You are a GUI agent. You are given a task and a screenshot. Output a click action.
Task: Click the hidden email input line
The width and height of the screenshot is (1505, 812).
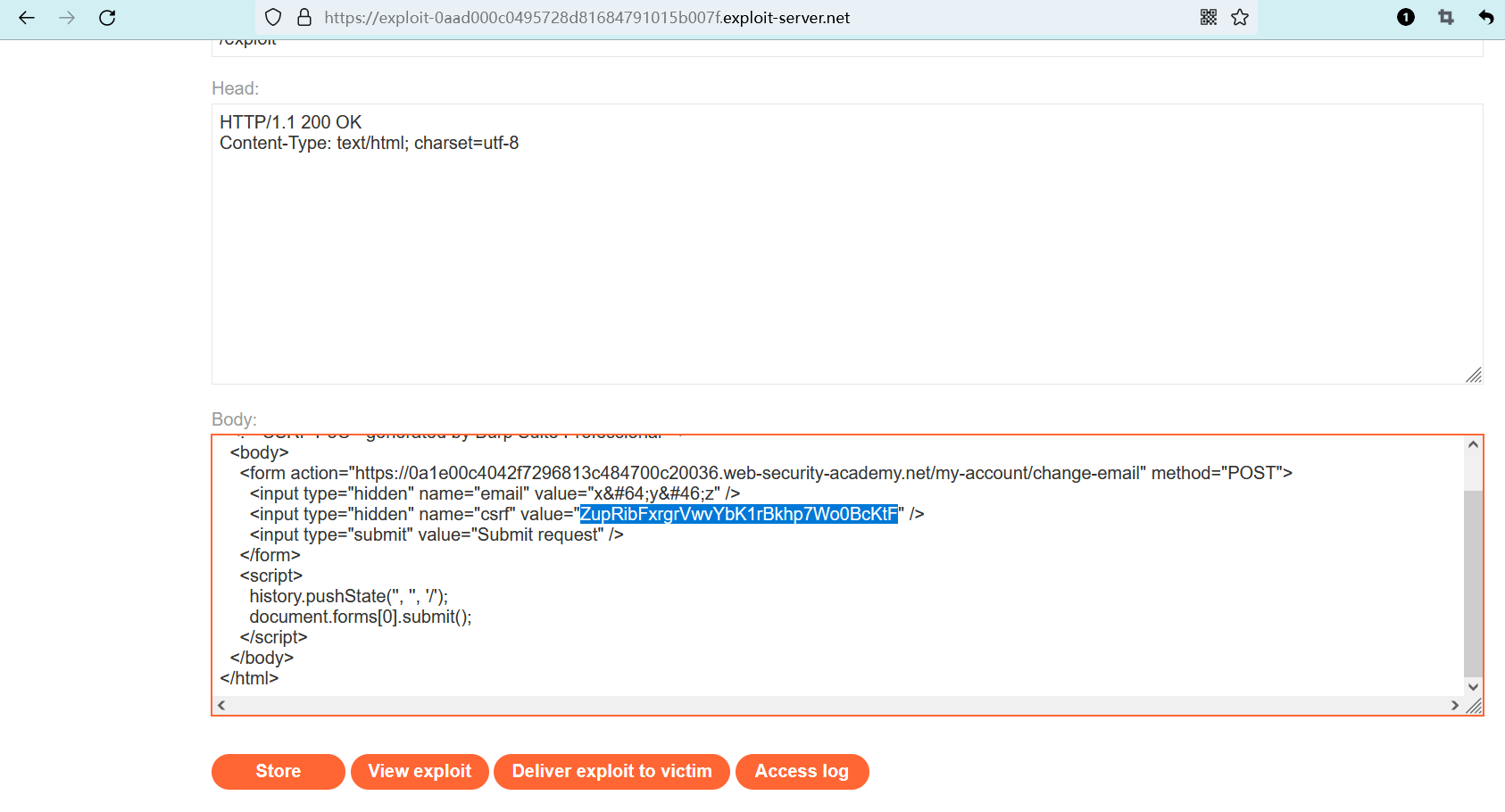pyautogui.click(x=495, y=493)
